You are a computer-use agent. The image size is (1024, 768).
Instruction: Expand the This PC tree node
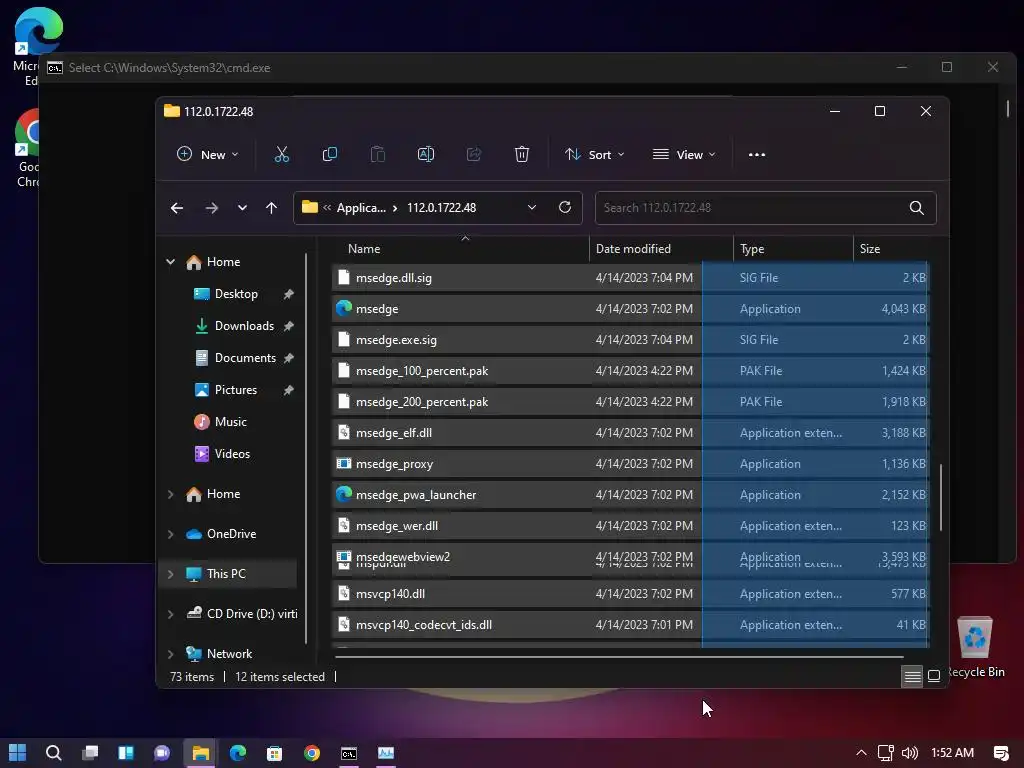(170, 574)
